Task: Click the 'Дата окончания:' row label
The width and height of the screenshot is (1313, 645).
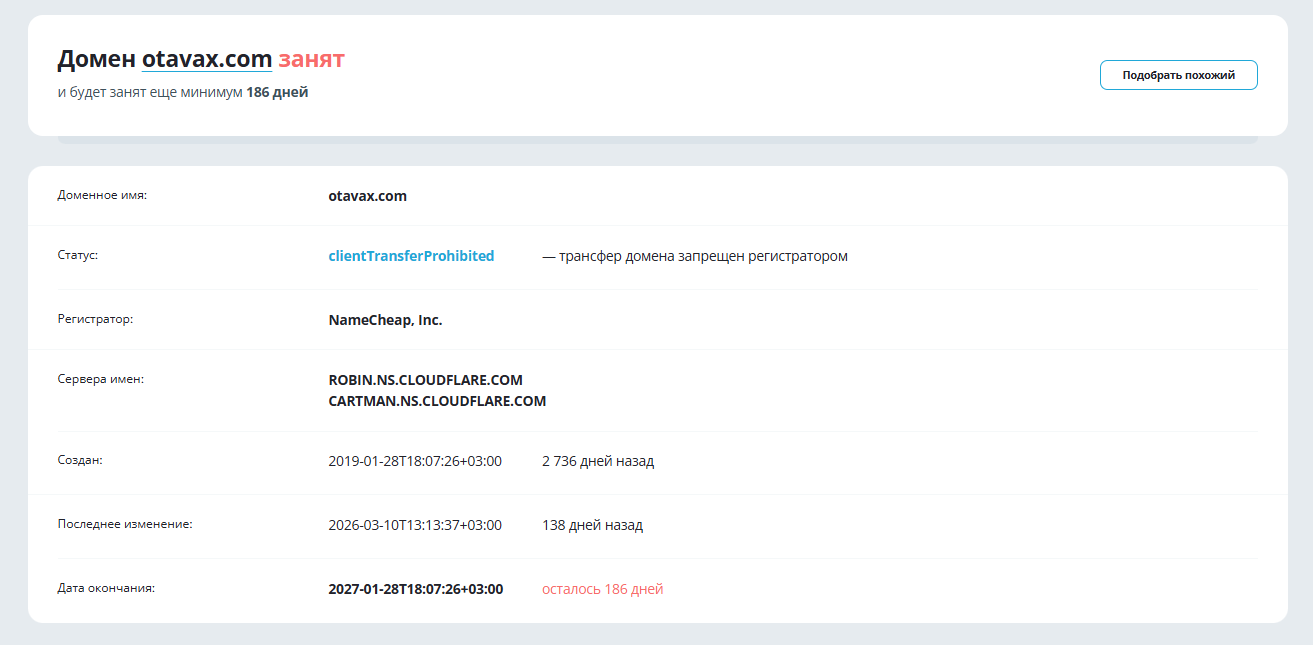Action: (106, 588)
